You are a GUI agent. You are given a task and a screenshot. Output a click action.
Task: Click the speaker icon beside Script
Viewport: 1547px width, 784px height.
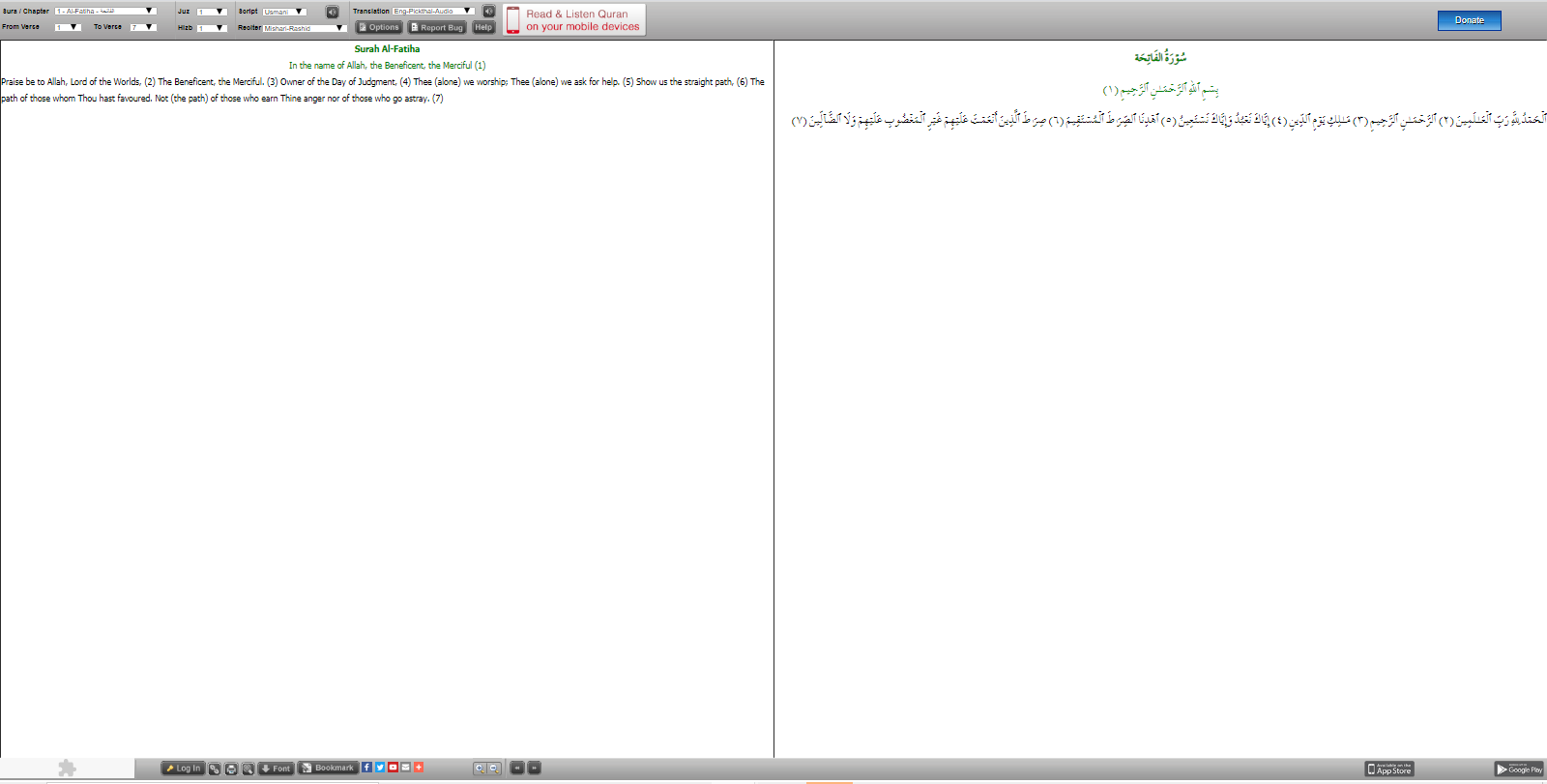coord(332,13)
